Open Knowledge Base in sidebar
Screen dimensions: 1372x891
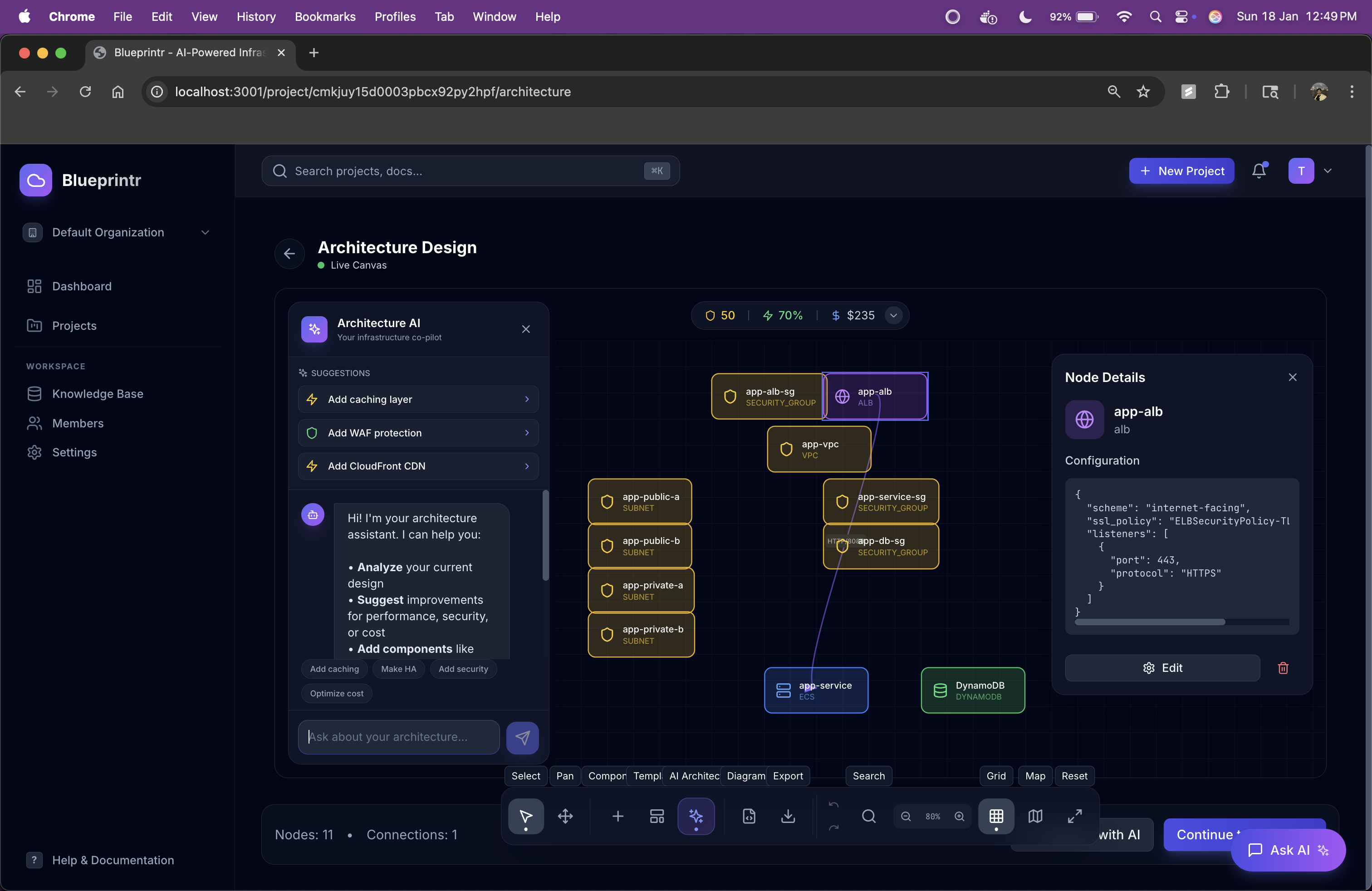click(98, 394)
